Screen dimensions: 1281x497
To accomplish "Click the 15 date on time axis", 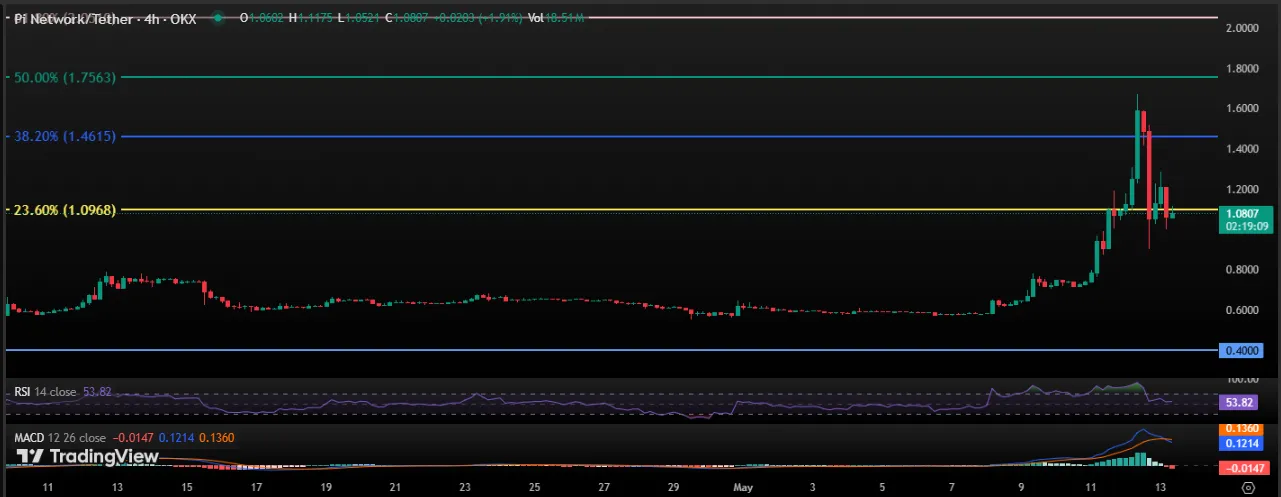I will (x=186, y=486).
